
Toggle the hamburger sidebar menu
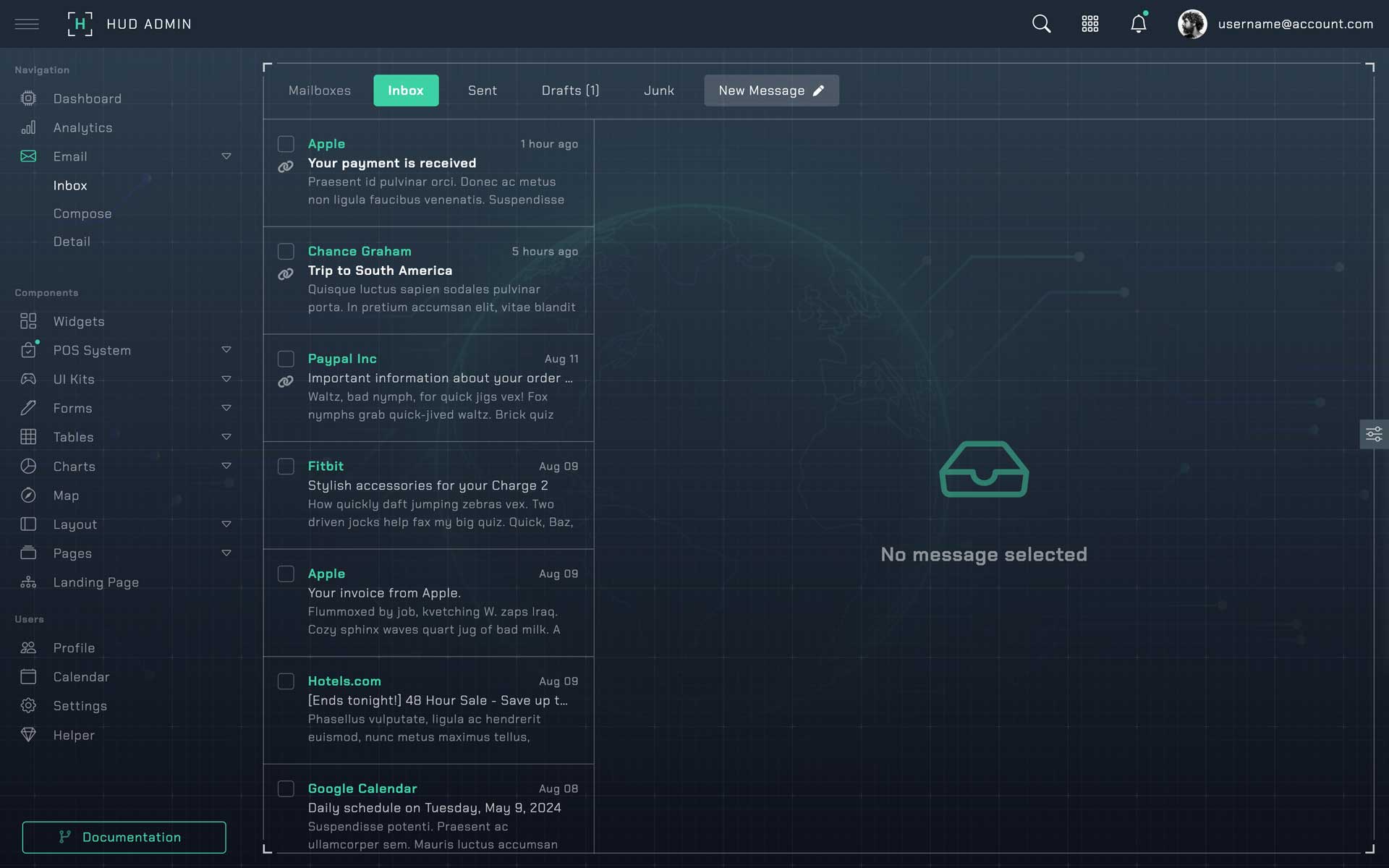pyautogui.click(x=27, y=24)
